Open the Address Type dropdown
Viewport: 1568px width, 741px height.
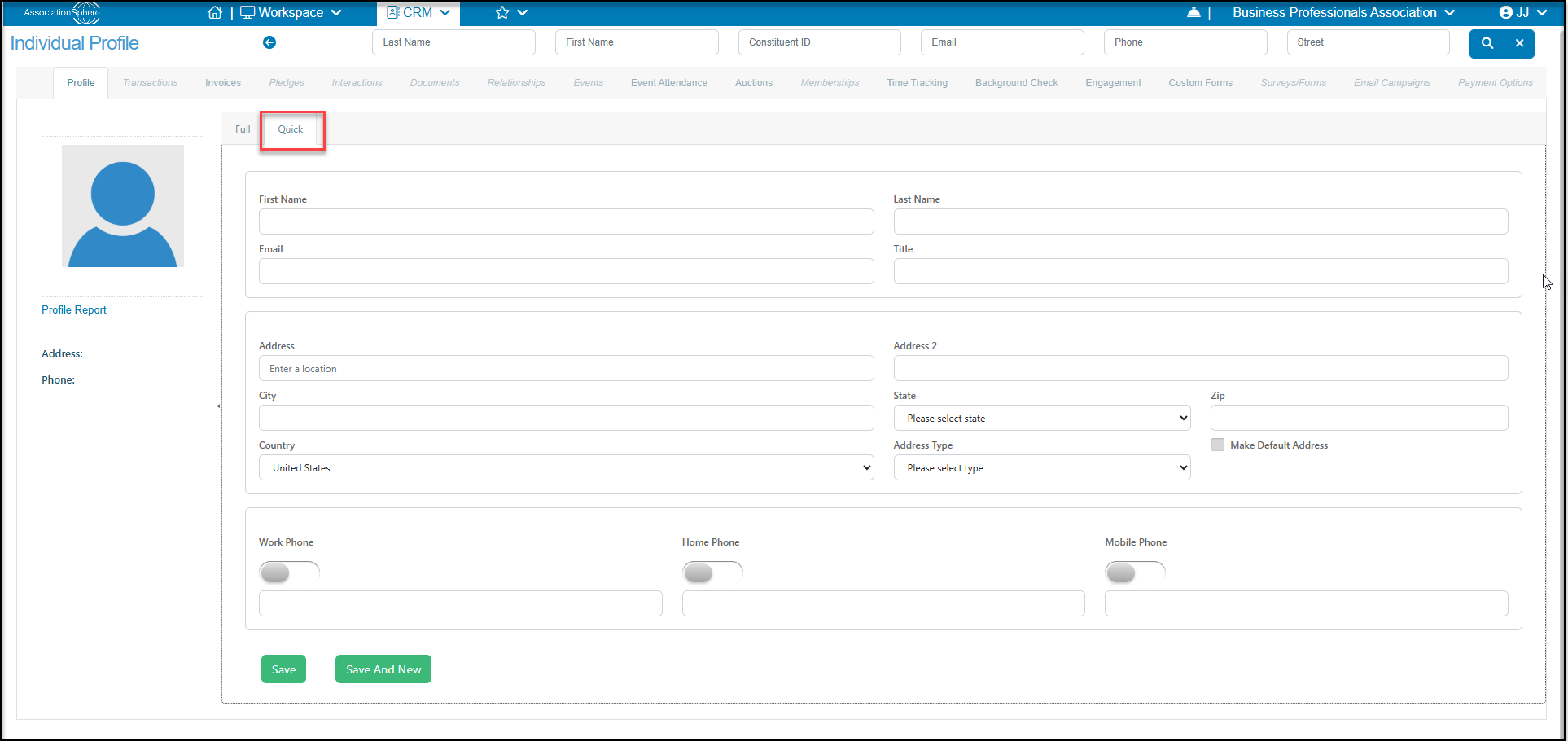pyautogui.click(x=1042, y=468)
